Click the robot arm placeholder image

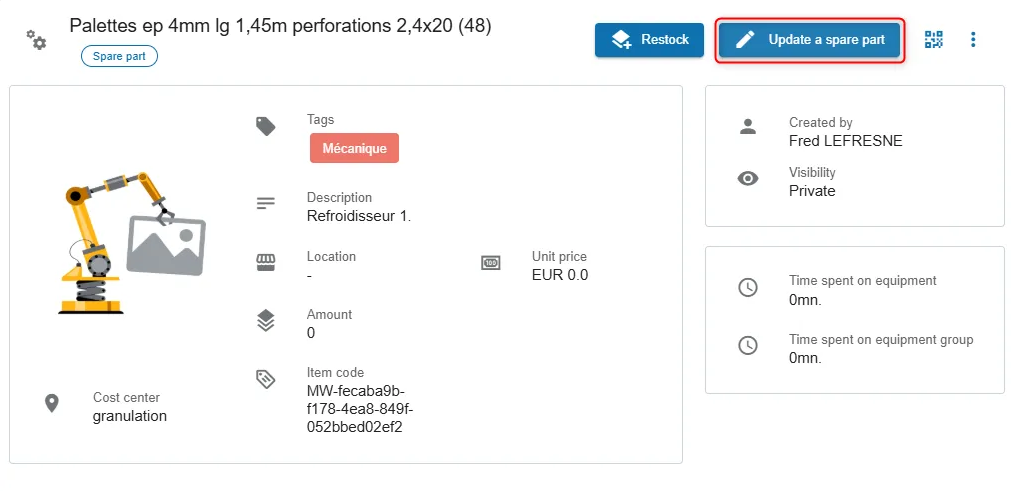tap(132, 243)
